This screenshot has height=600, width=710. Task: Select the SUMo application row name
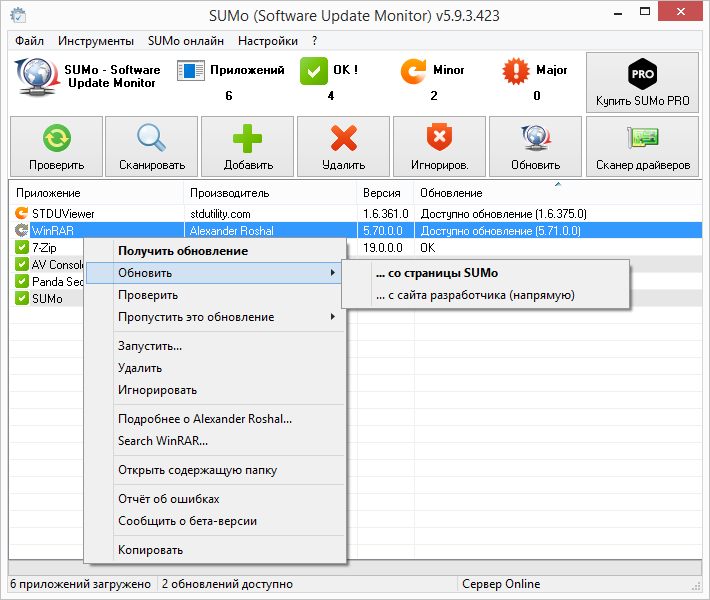click(x=47, y=298)
